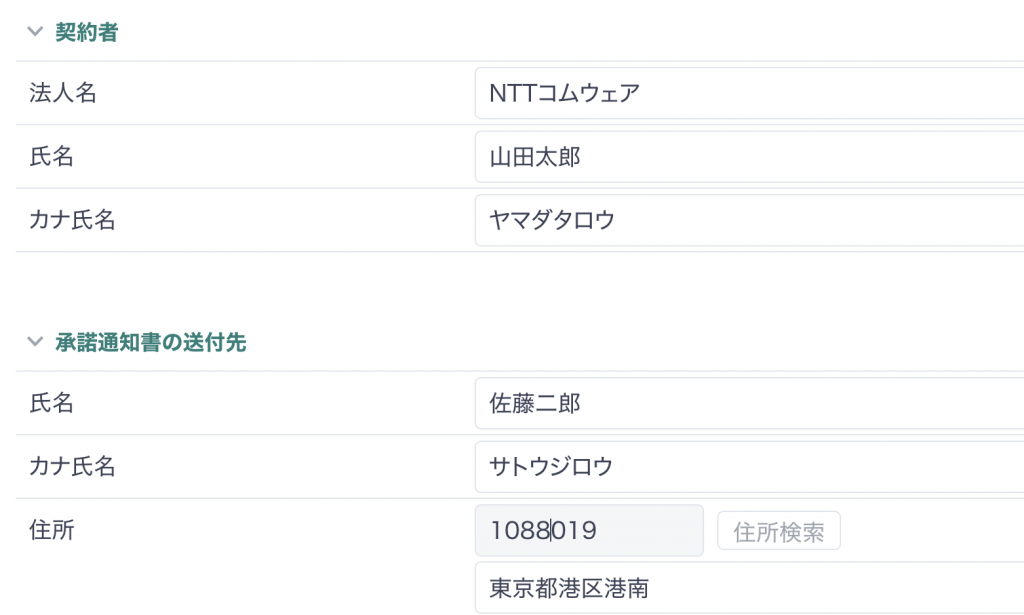Click the 氏名 field showing 佐藤二郎
Viewport: 1024px width, 615px height.
click(749, 403)
